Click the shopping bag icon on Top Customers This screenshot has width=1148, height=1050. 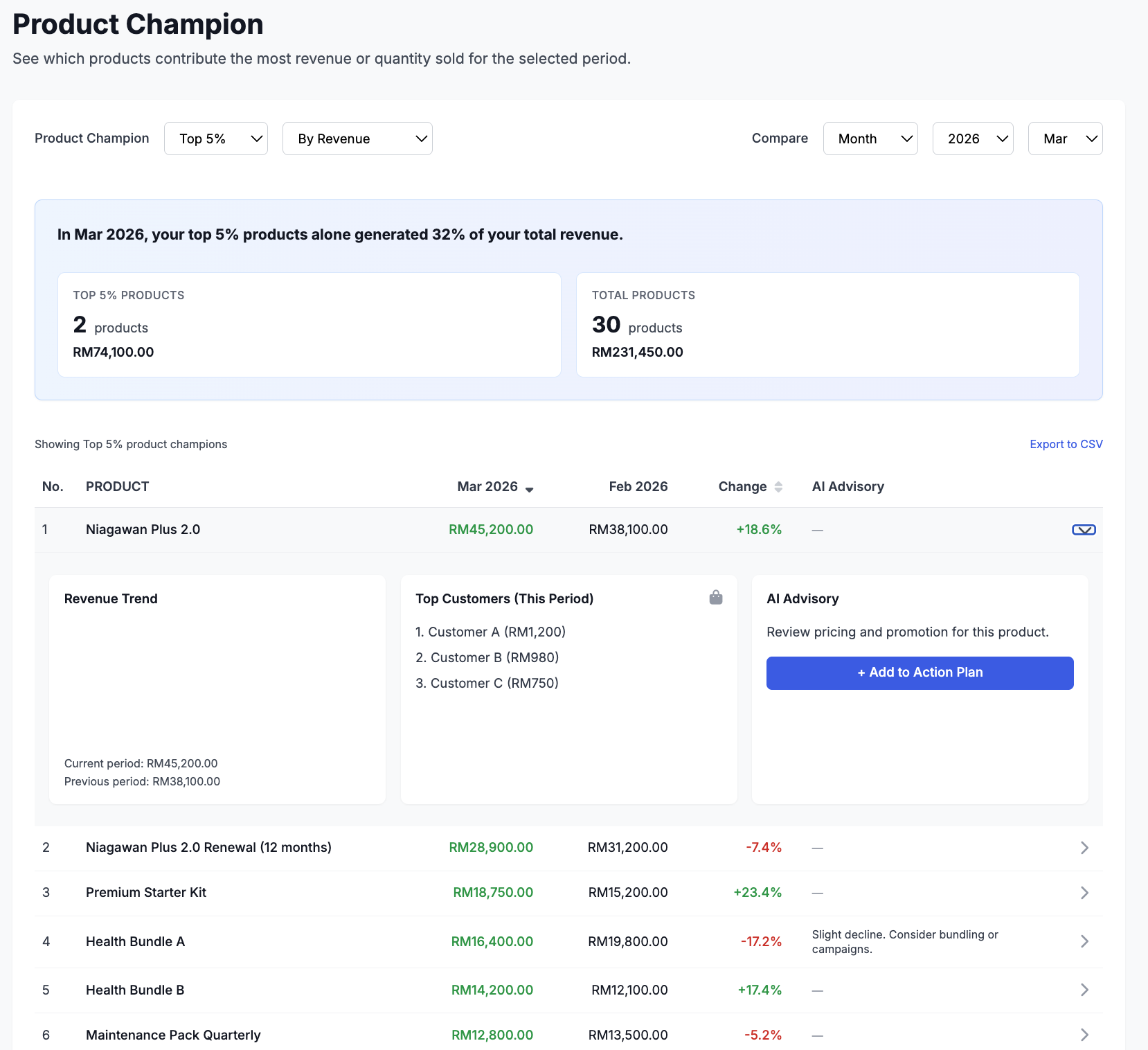click(715, 597)
